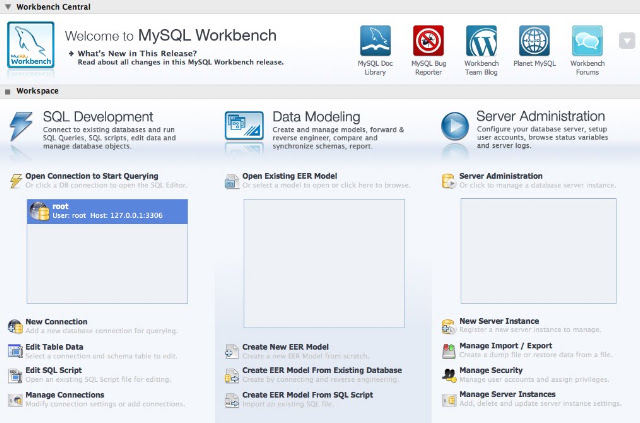Select the root connection entry

(x=107, y=212)
